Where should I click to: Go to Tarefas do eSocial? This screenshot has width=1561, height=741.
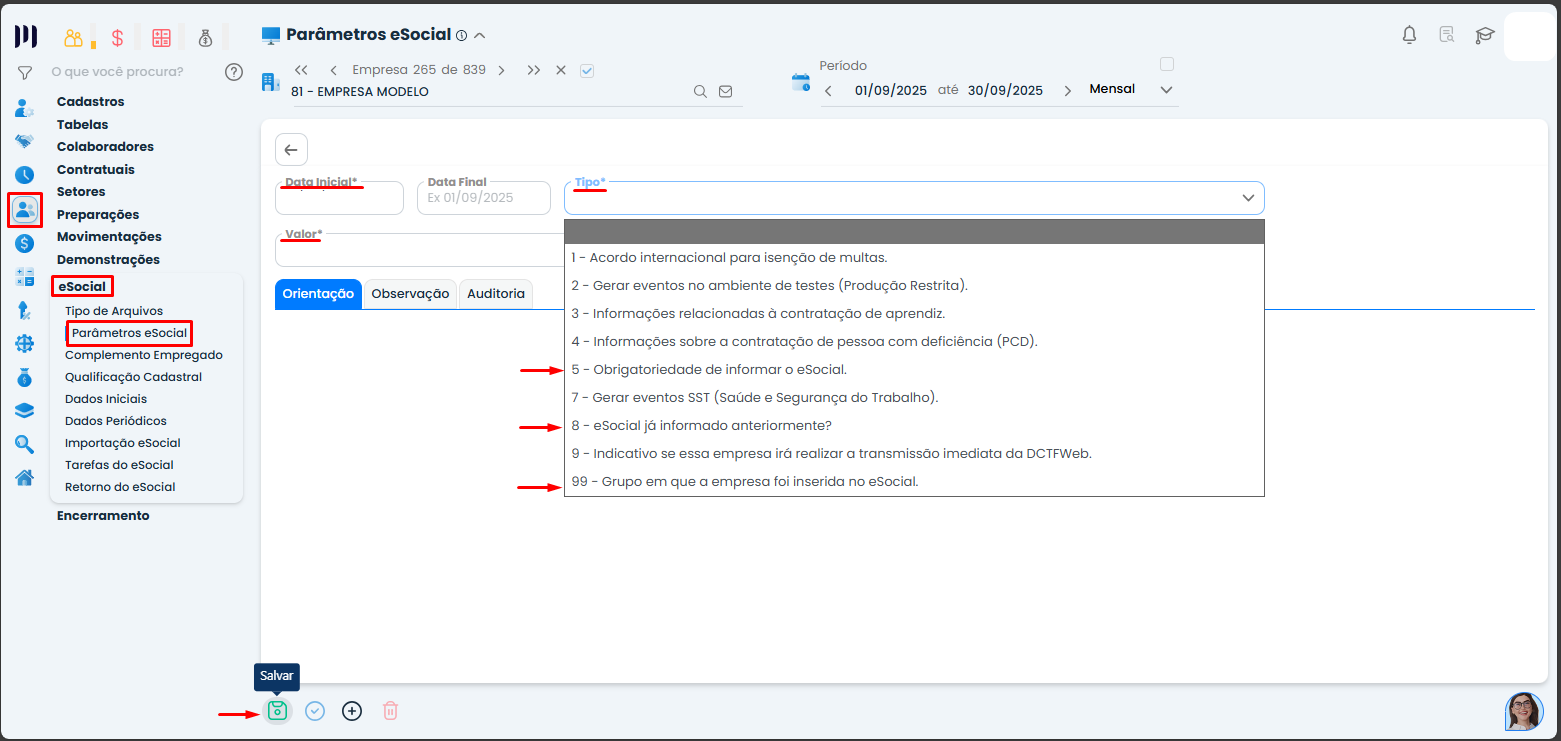click(119, 465)
